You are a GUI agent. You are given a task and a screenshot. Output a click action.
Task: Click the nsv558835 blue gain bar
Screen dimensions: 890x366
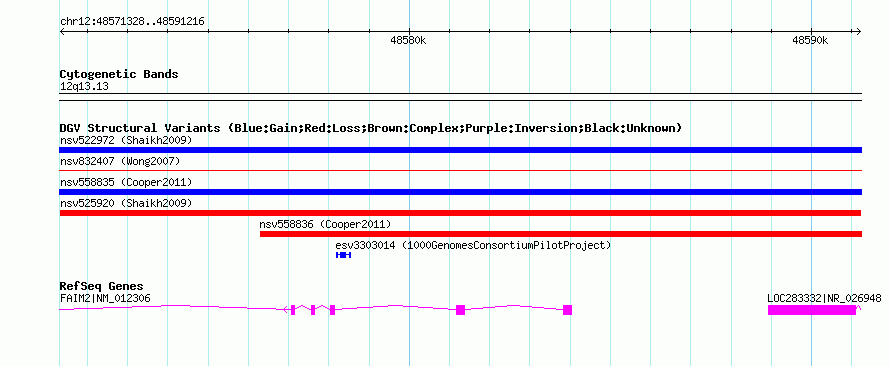pyautogui.click(x=460, y=192)
